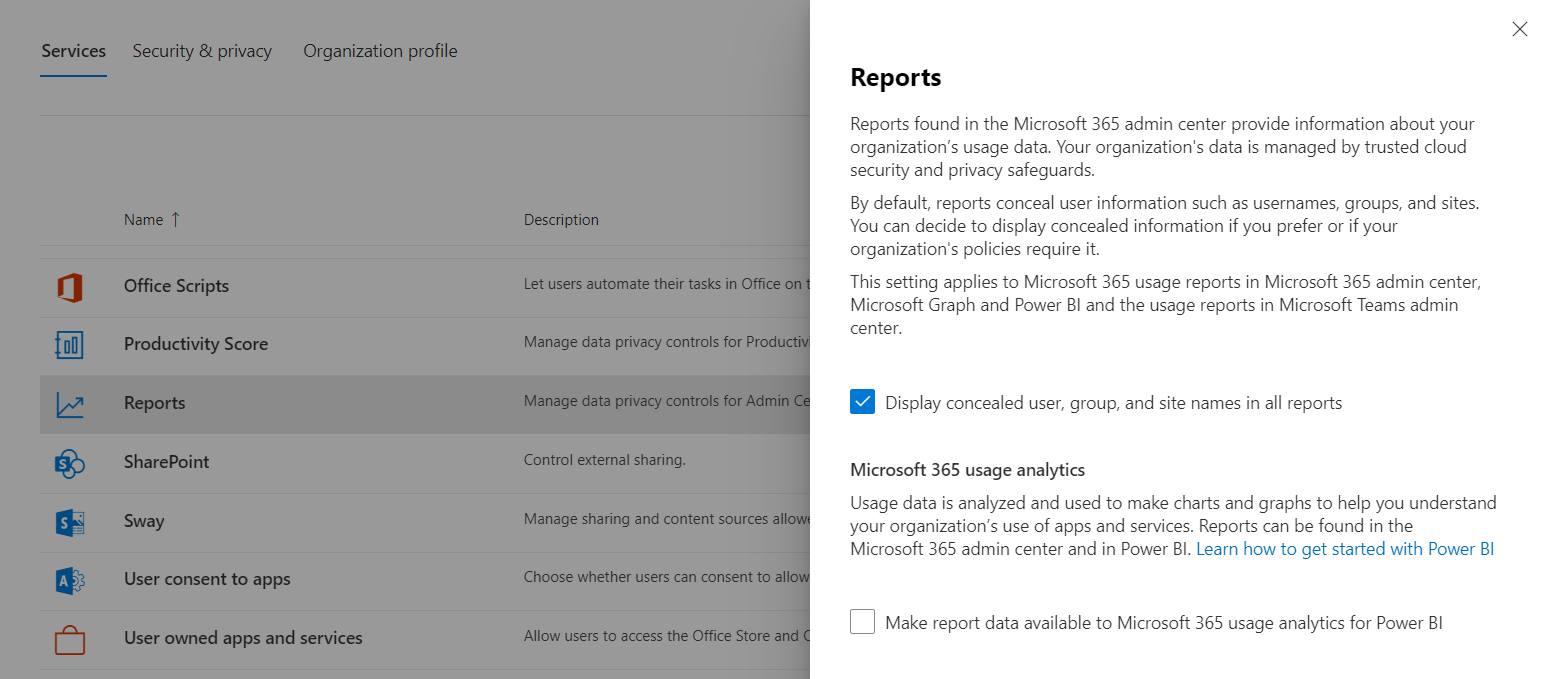
Task: Click 'Control external sharing.' description text
Action: click(604, 461)
